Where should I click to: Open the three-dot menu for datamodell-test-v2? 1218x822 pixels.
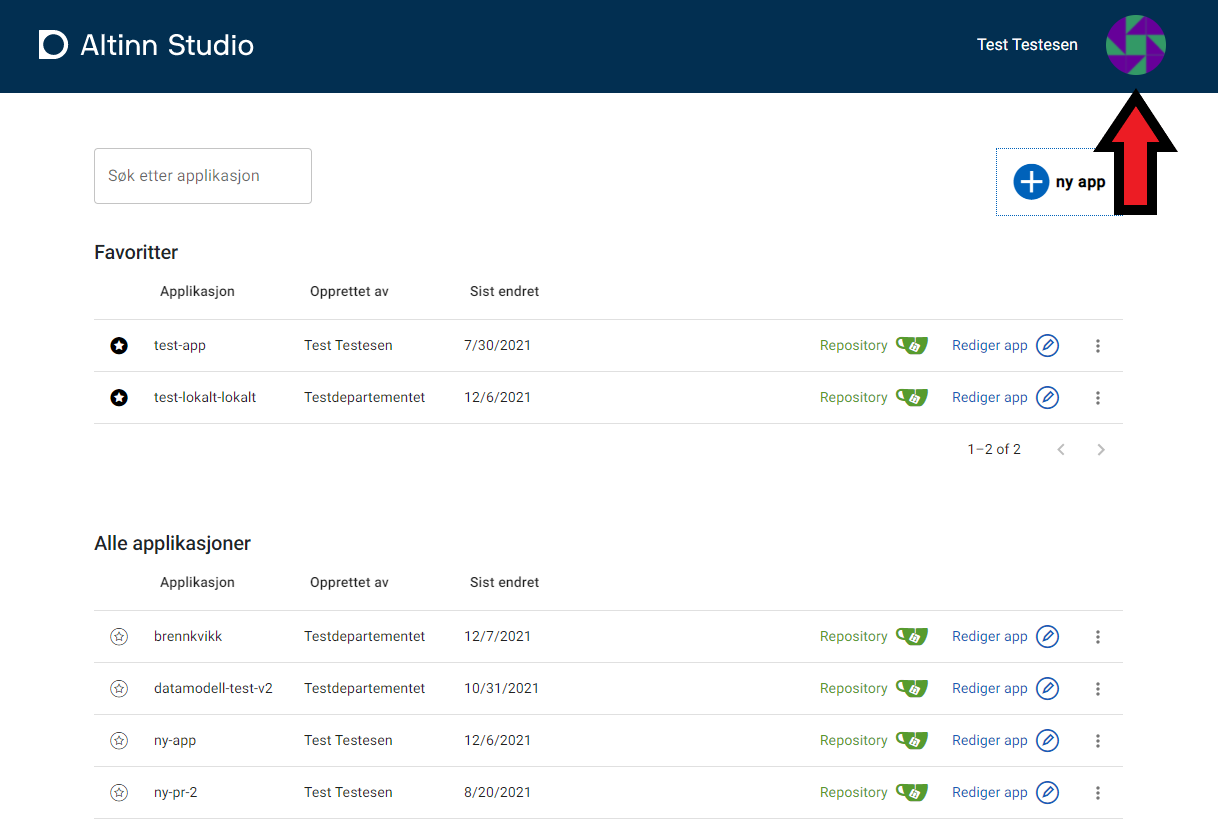tap(1097, 688)
